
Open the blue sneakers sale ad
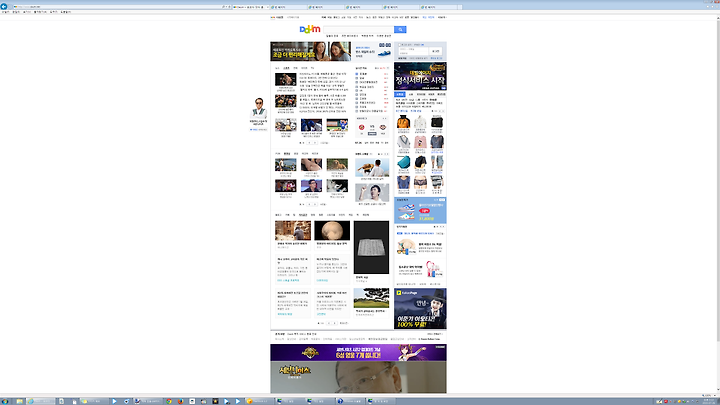[420, 210]
